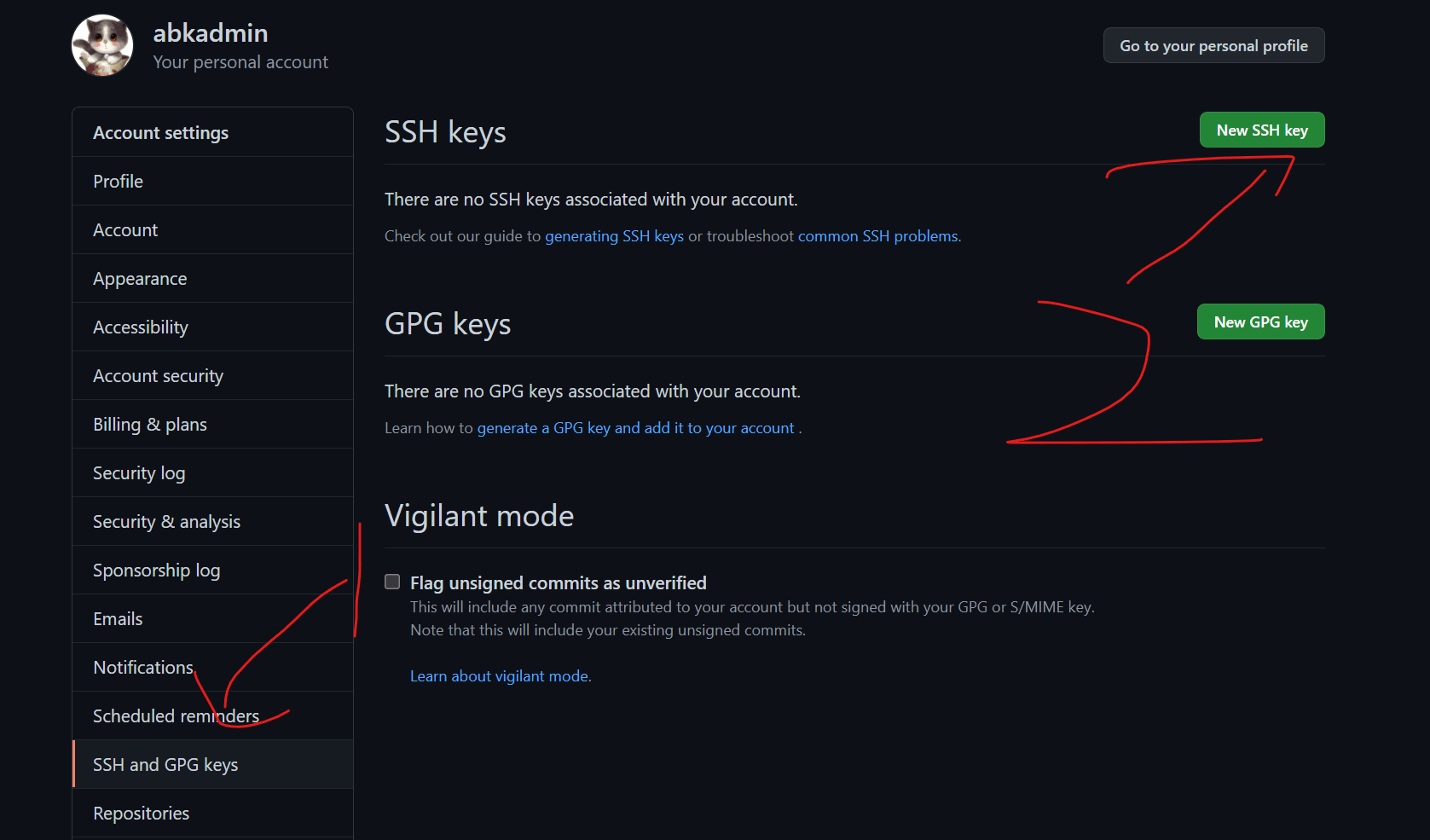Screen dimensions: 1430x840
Task: Open the common SSH problems link
Action: [x=878, y=236]
